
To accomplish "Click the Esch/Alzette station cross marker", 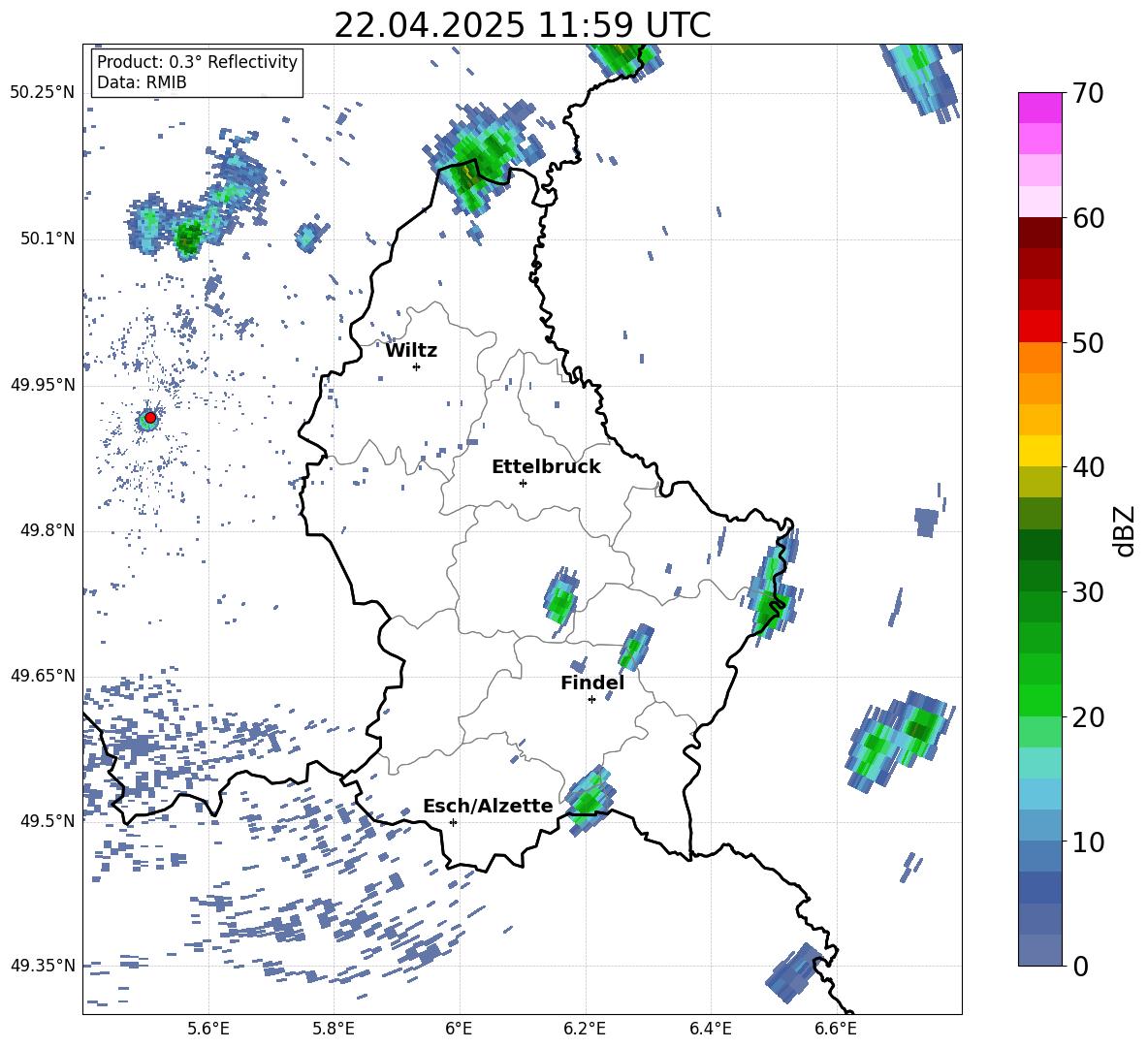I will click(x=453, y=822).
